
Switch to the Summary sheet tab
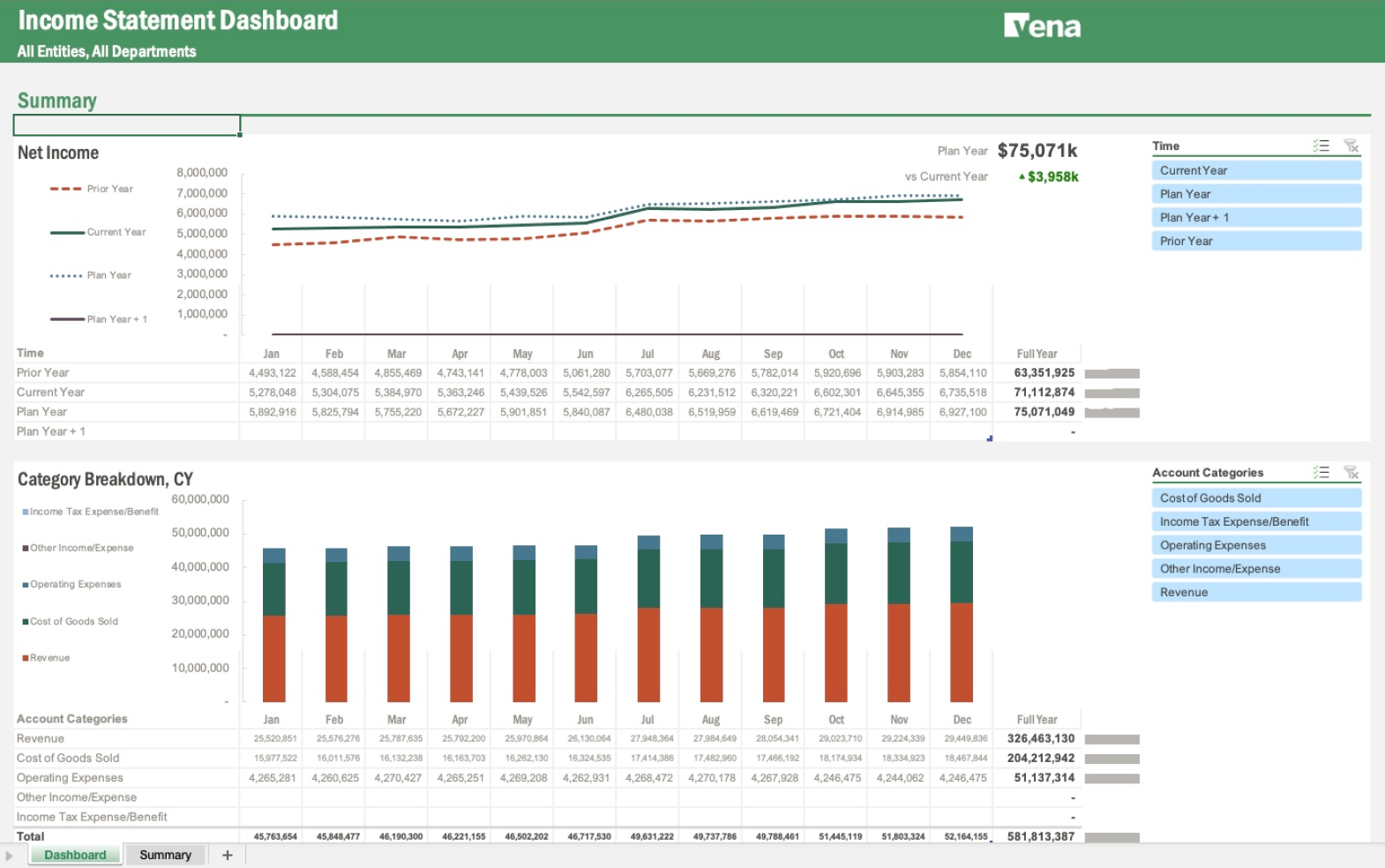(x=165, y=855)
